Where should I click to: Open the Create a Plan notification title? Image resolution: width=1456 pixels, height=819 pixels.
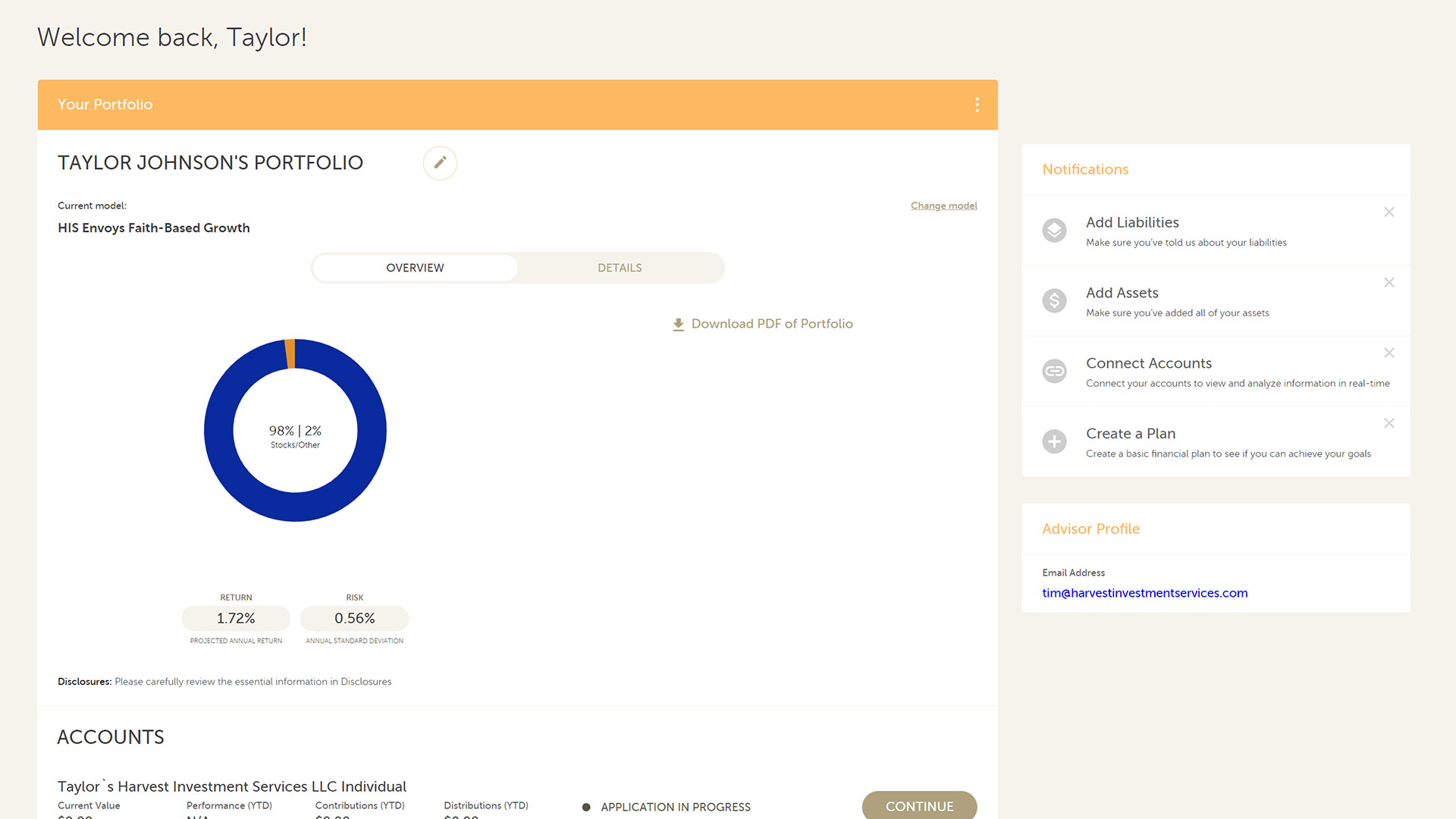1130,434
